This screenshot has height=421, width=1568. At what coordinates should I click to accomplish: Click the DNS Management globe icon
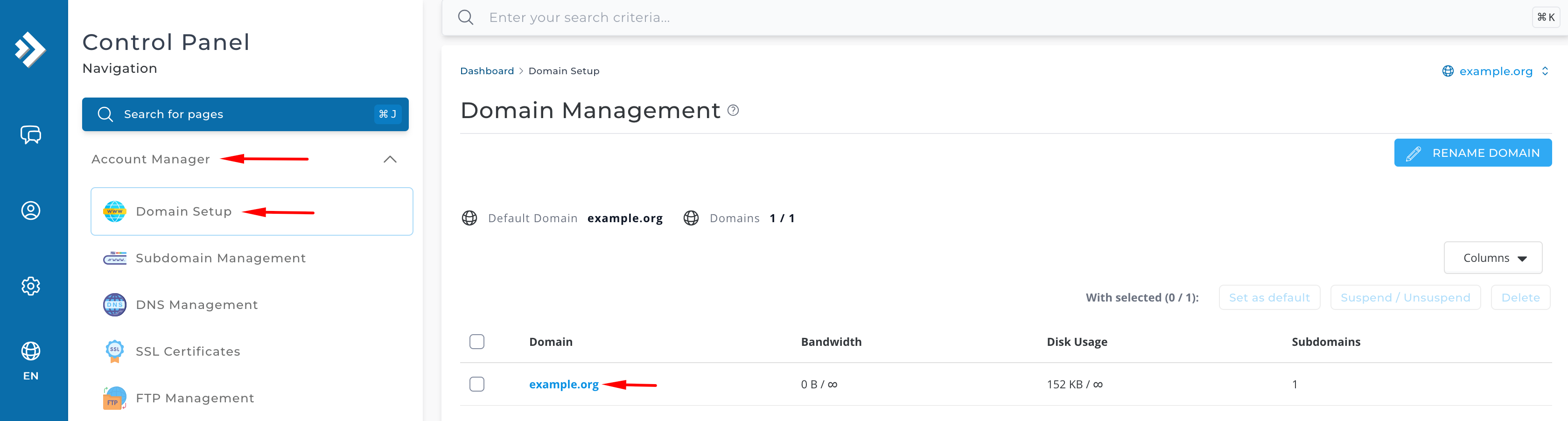coord(114,305)
